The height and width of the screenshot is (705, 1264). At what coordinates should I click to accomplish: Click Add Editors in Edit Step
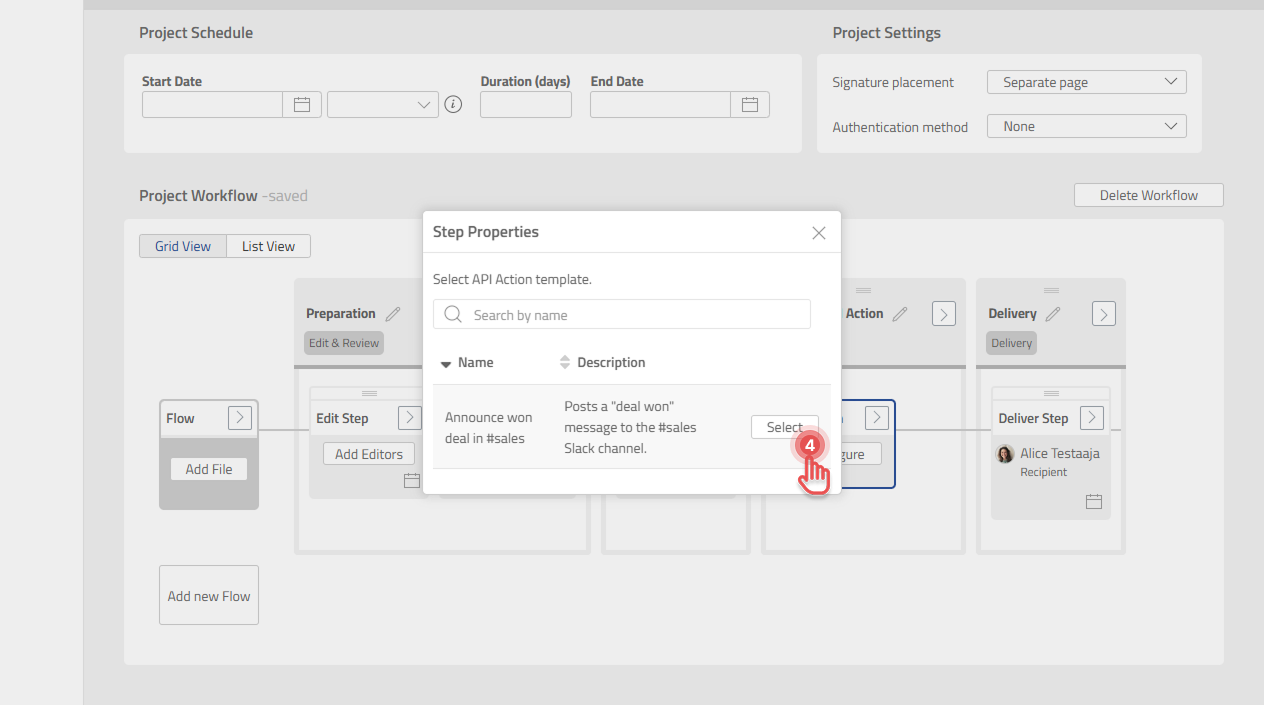[369, 454]
